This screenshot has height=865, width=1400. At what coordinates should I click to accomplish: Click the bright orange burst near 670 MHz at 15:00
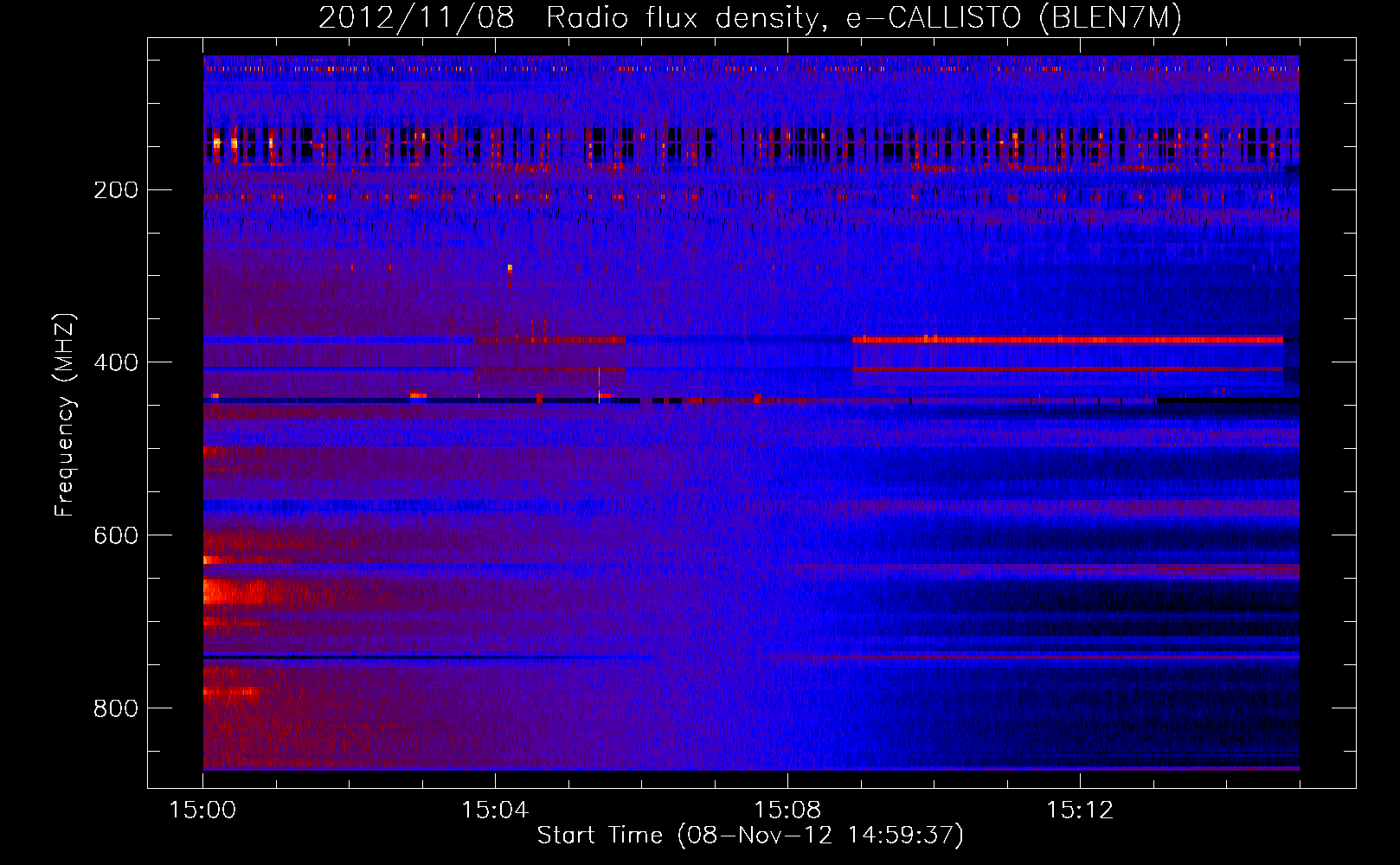tap(234, 593)
